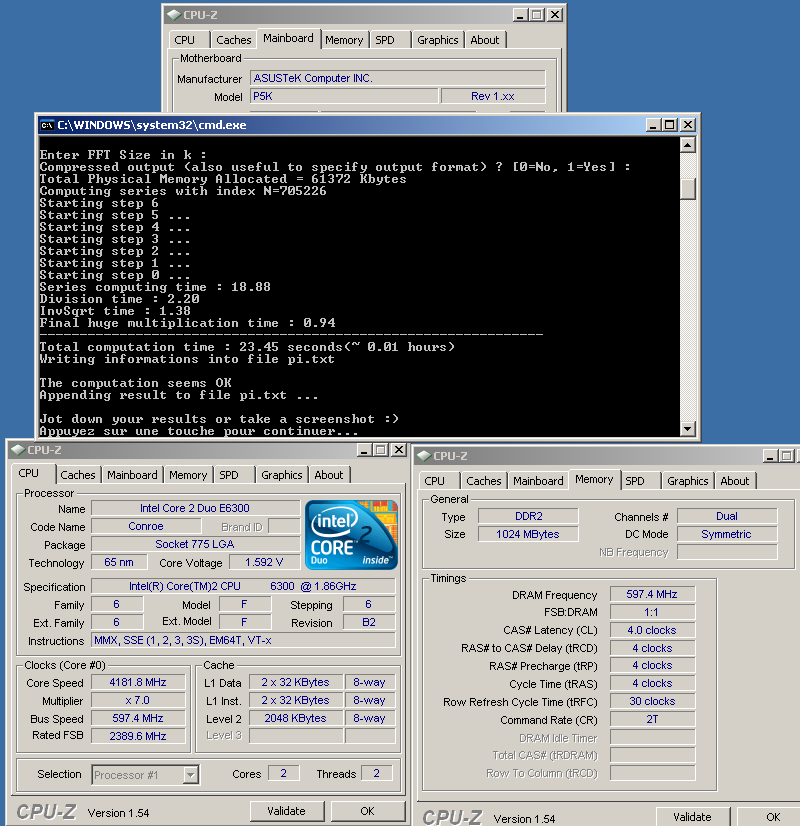Click the CPU-Z icon in Memory window title
Viewport: 800px width, 826px height.
423,456
